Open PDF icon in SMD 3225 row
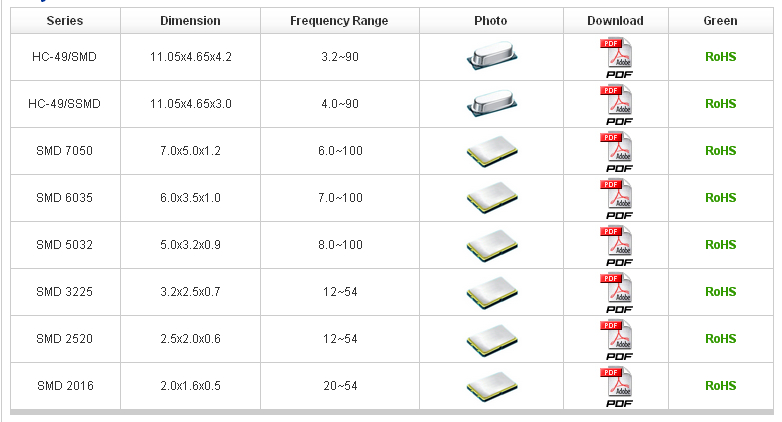This screenshot has width=782, height=422. click(x=617, y=293)
